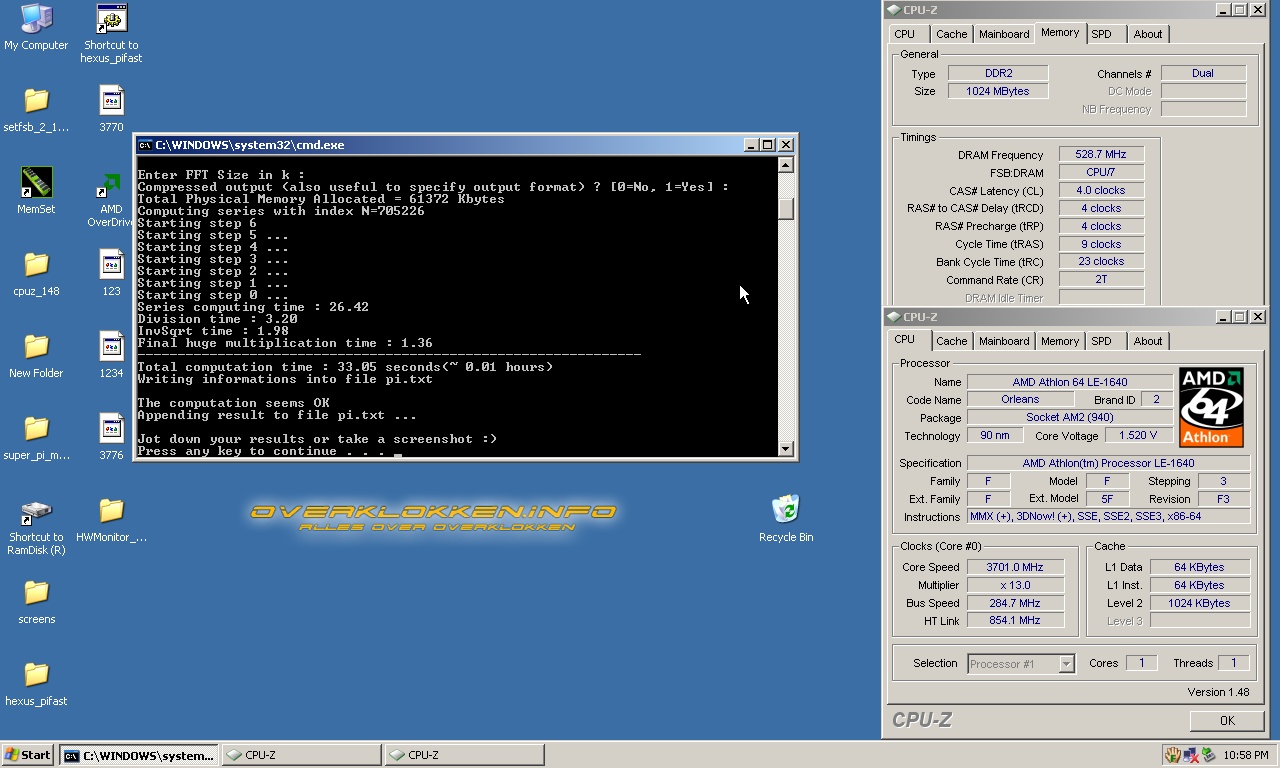
Task: Click the cmd window scrollbar thumb
Action: (x=786, y=208)
